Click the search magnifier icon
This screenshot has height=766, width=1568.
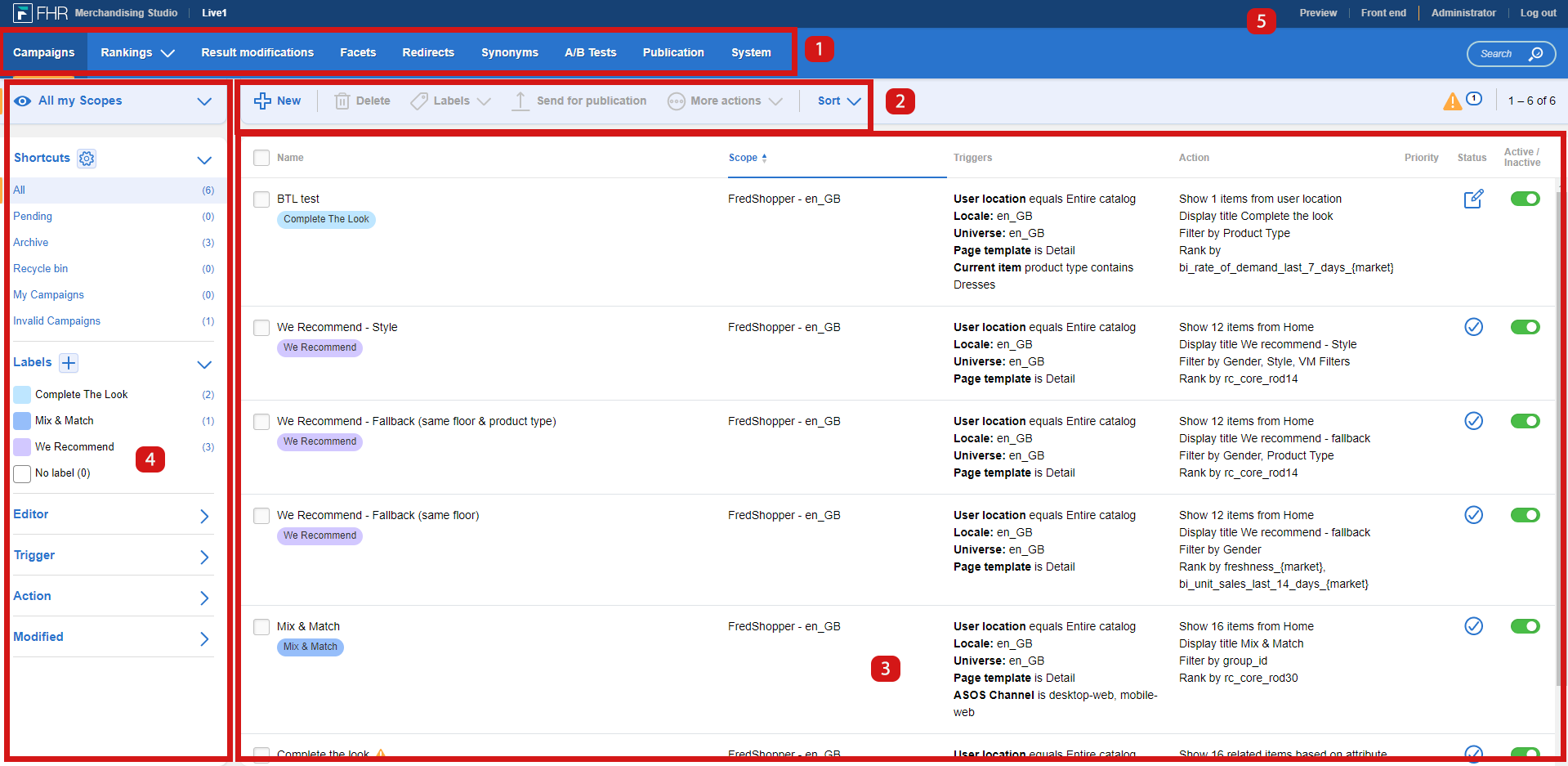tap(1536, 54)
